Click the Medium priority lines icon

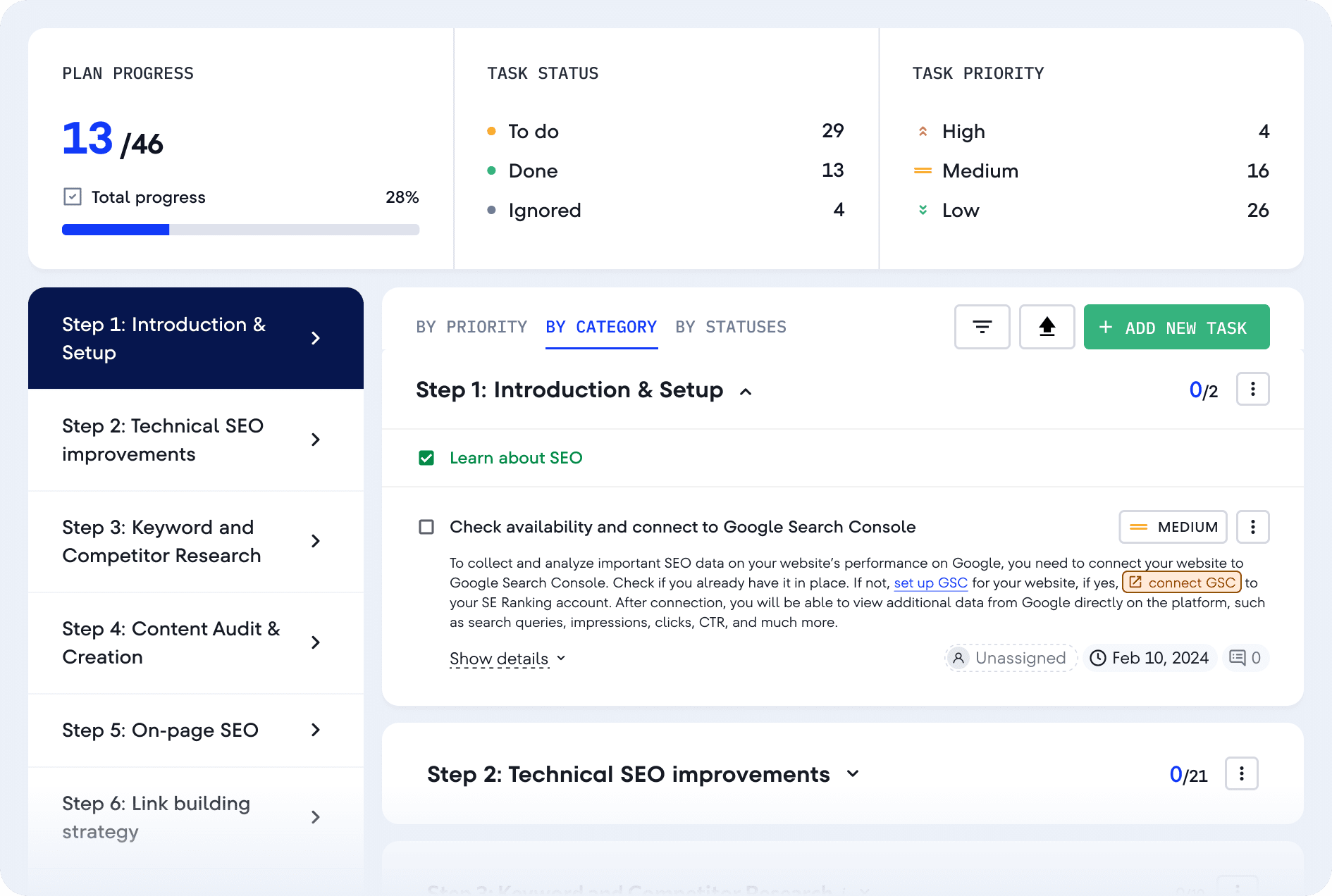[923, 170]
